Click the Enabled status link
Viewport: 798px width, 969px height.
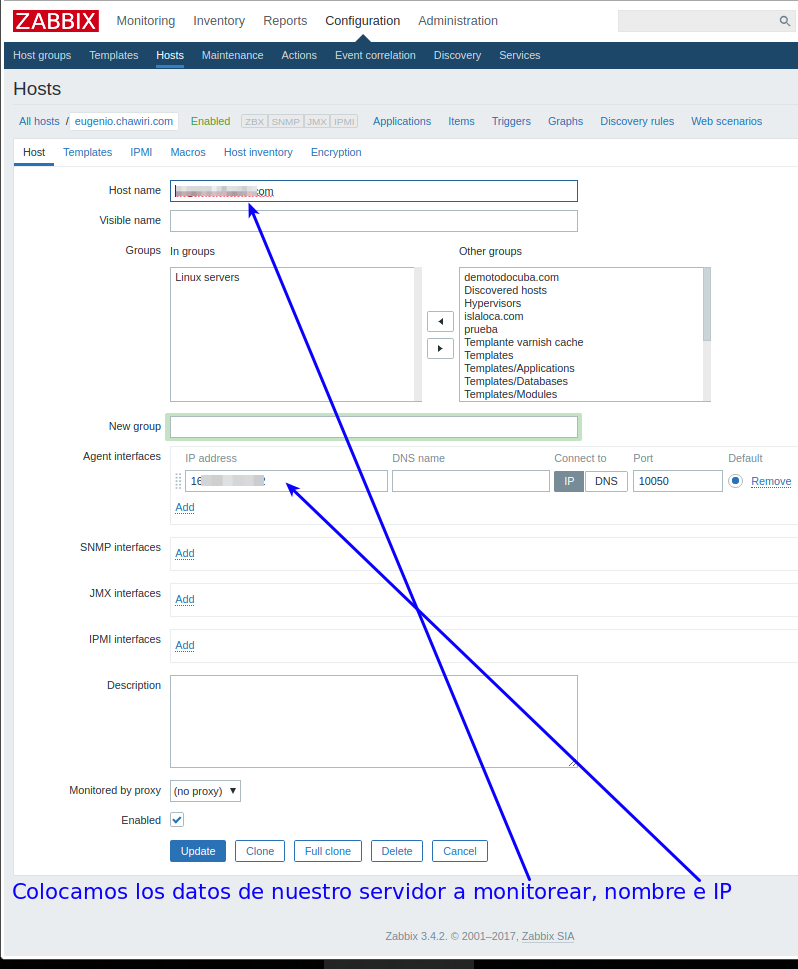[210, 121]
